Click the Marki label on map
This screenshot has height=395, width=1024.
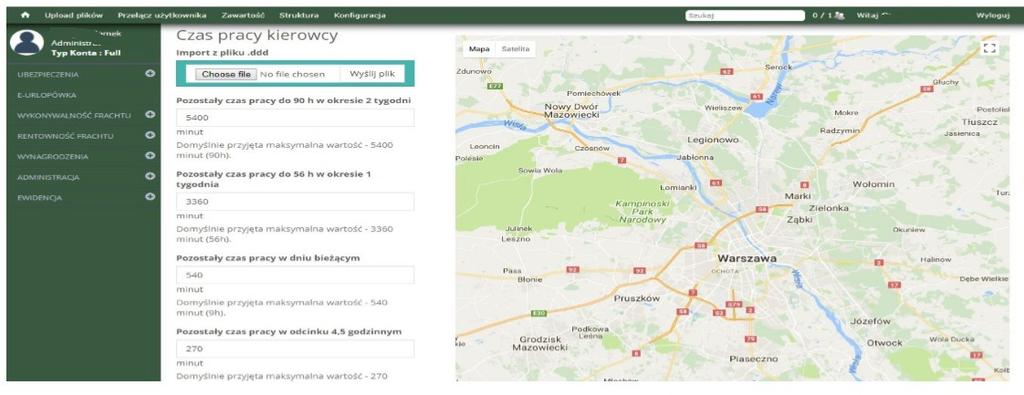tap(798, 196)
